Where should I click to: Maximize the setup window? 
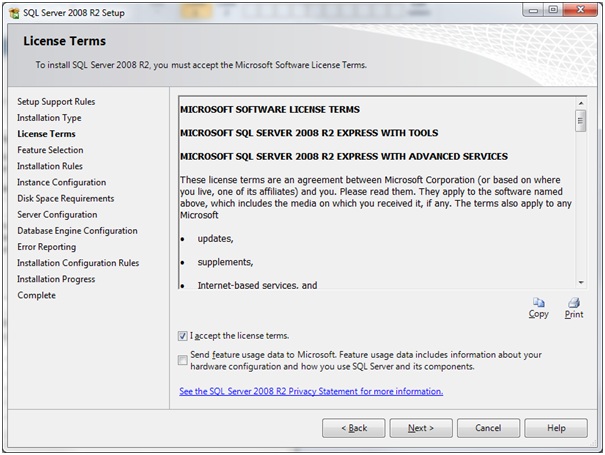coord(553,10)
